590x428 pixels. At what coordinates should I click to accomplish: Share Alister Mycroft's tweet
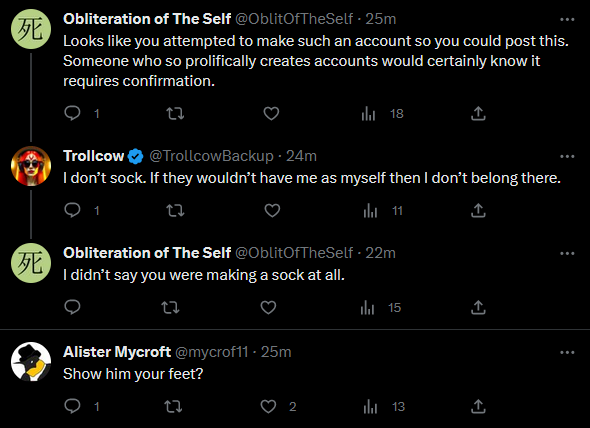478,407
